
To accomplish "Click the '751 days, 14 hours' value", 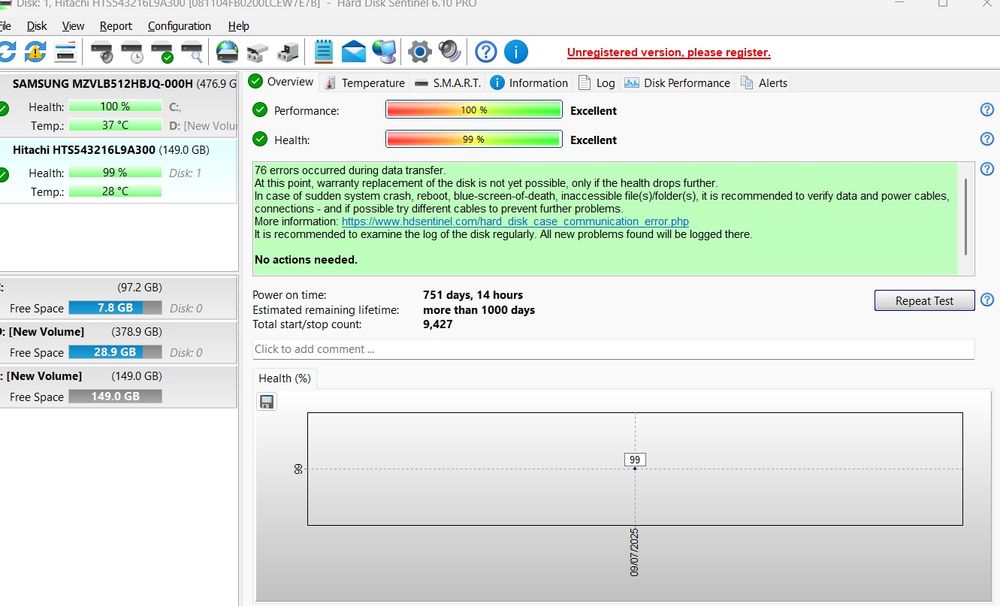I will pyautogui.click(x=473, y=295).
